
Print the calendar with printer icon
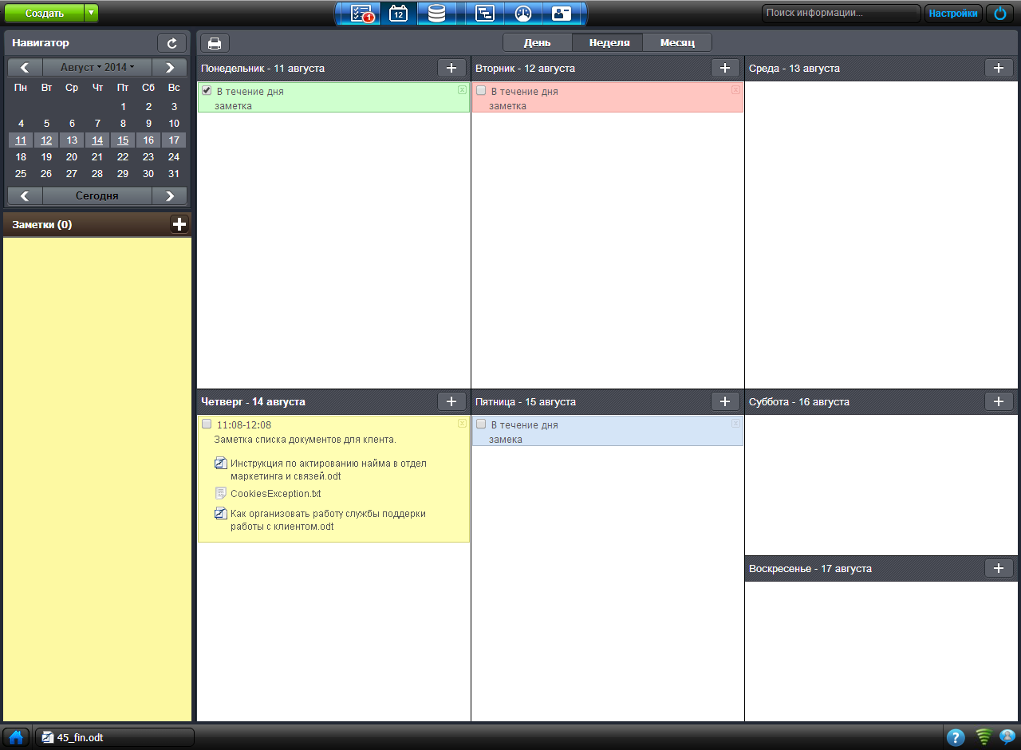pyautogui.click(x=214, y=43)
